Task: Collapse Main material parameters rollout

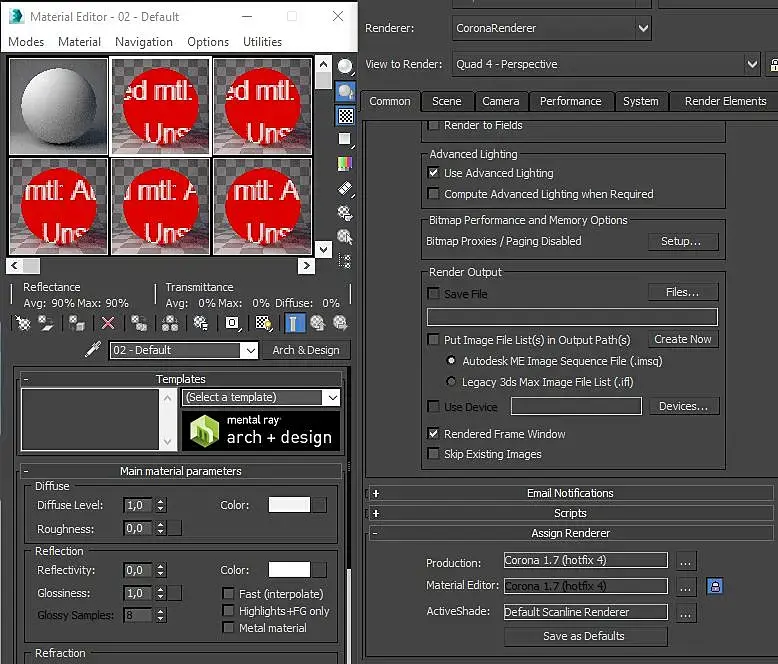Action: 181,471
